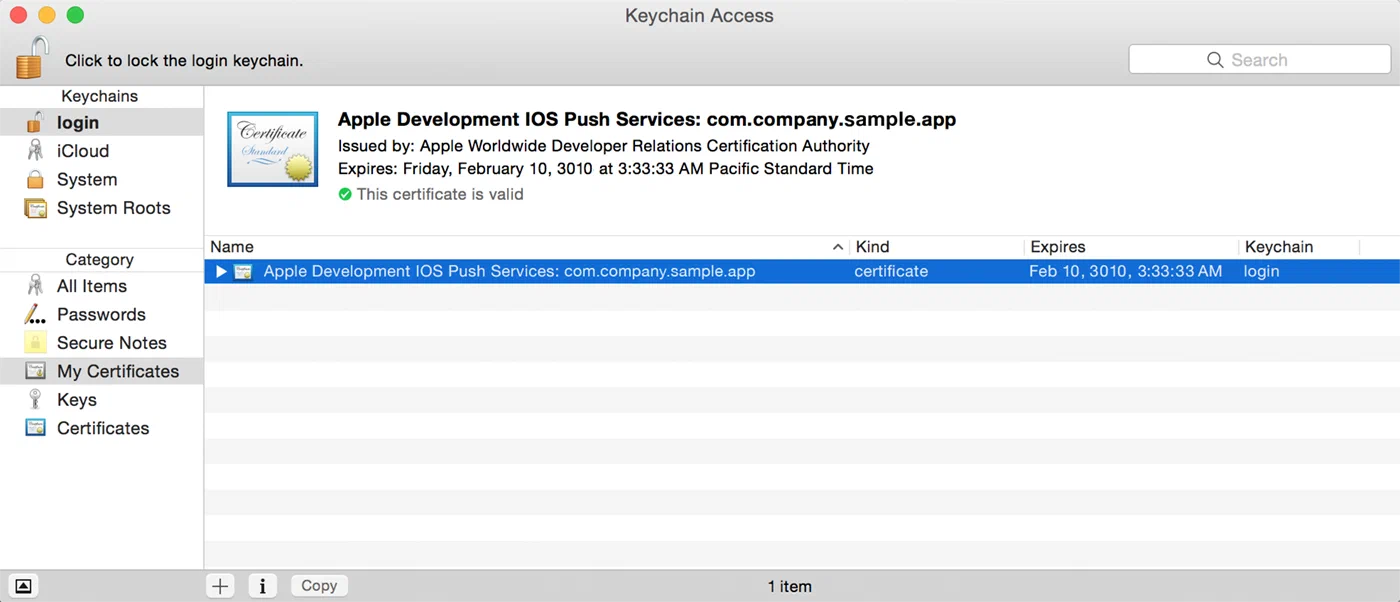Sort by the Name column header
This screenshot has height=602, width=1400.
520,247
